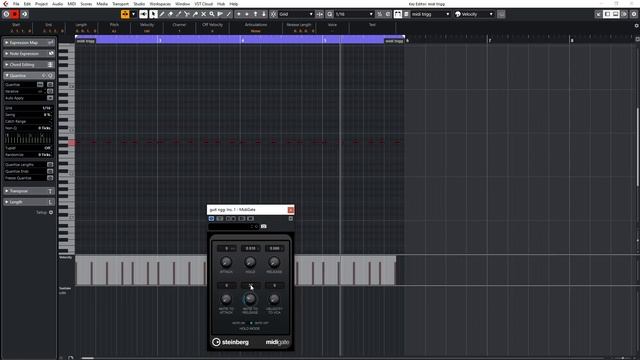This screenshot has height=360, width=640.
Task: Expand the Transpose section
Action: point(29,191)
